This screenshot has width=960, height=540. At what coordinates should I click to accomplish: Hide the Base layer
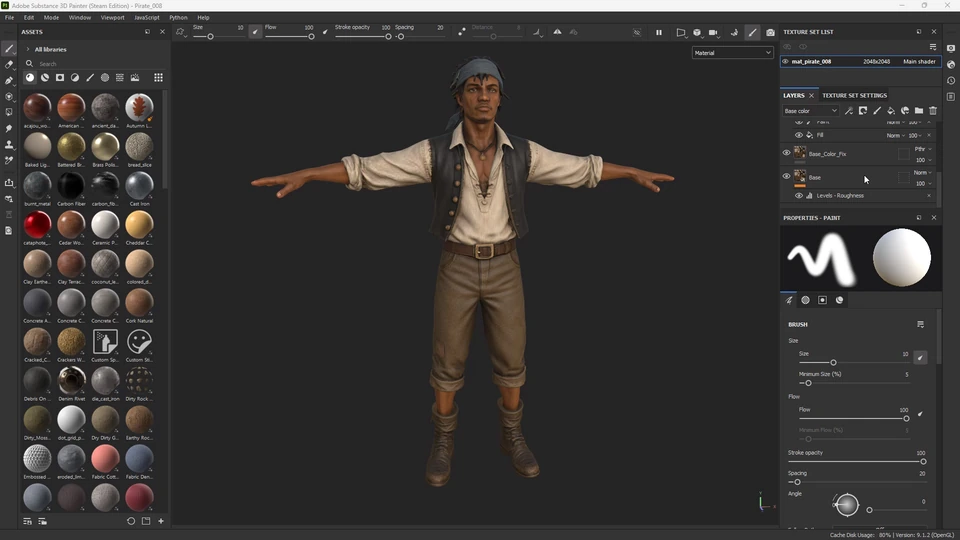(x=786, y=176)
